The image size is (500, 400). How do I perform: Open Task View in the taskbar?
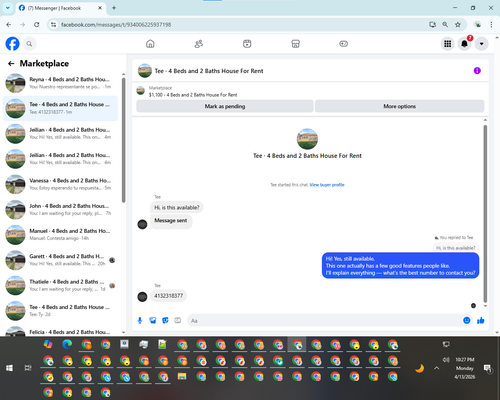click(x=28, y=368)
